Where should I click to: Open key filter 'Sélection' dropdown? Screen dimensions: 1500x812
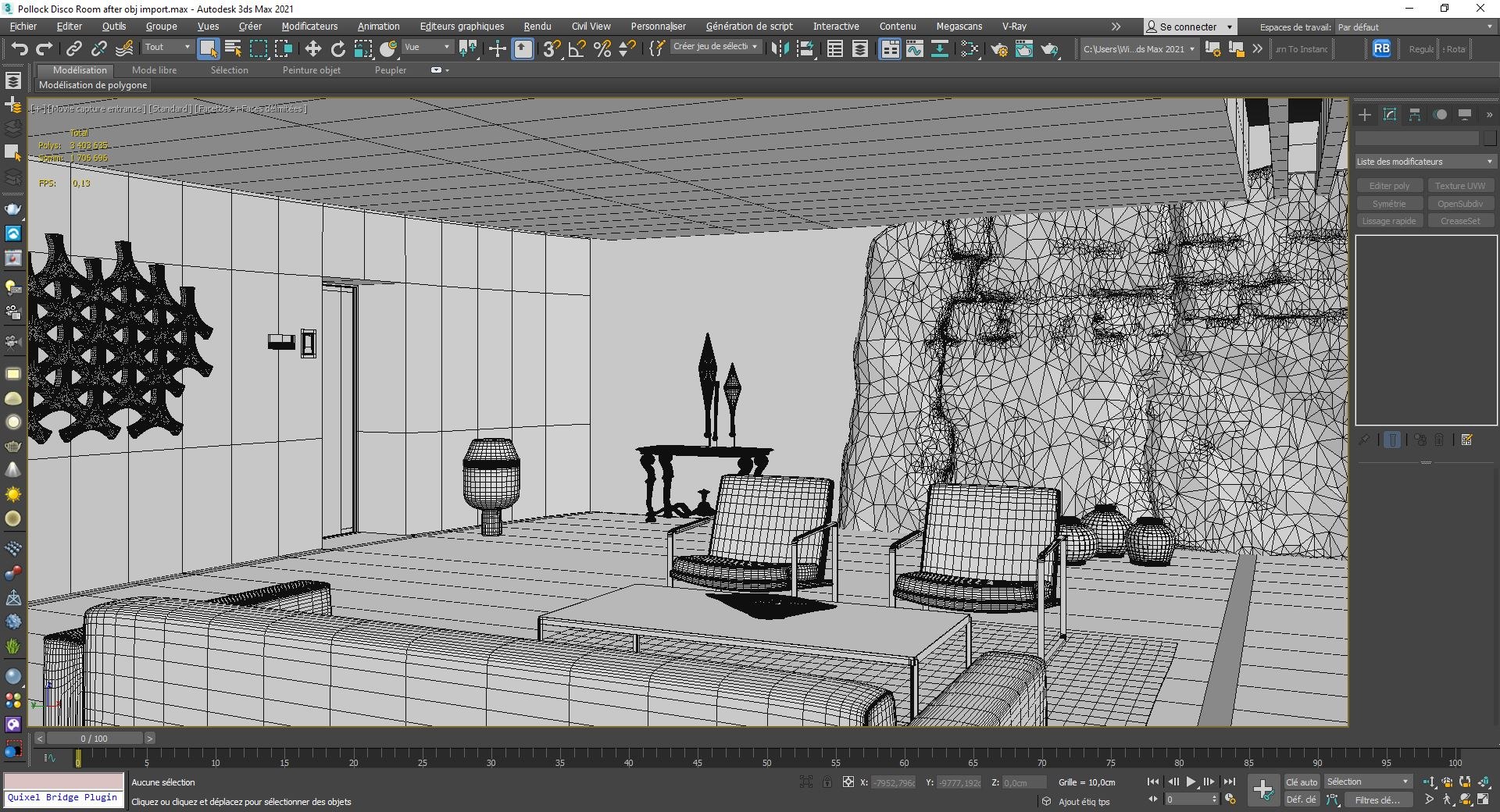pyautogui.click(x=1368, y=782)
